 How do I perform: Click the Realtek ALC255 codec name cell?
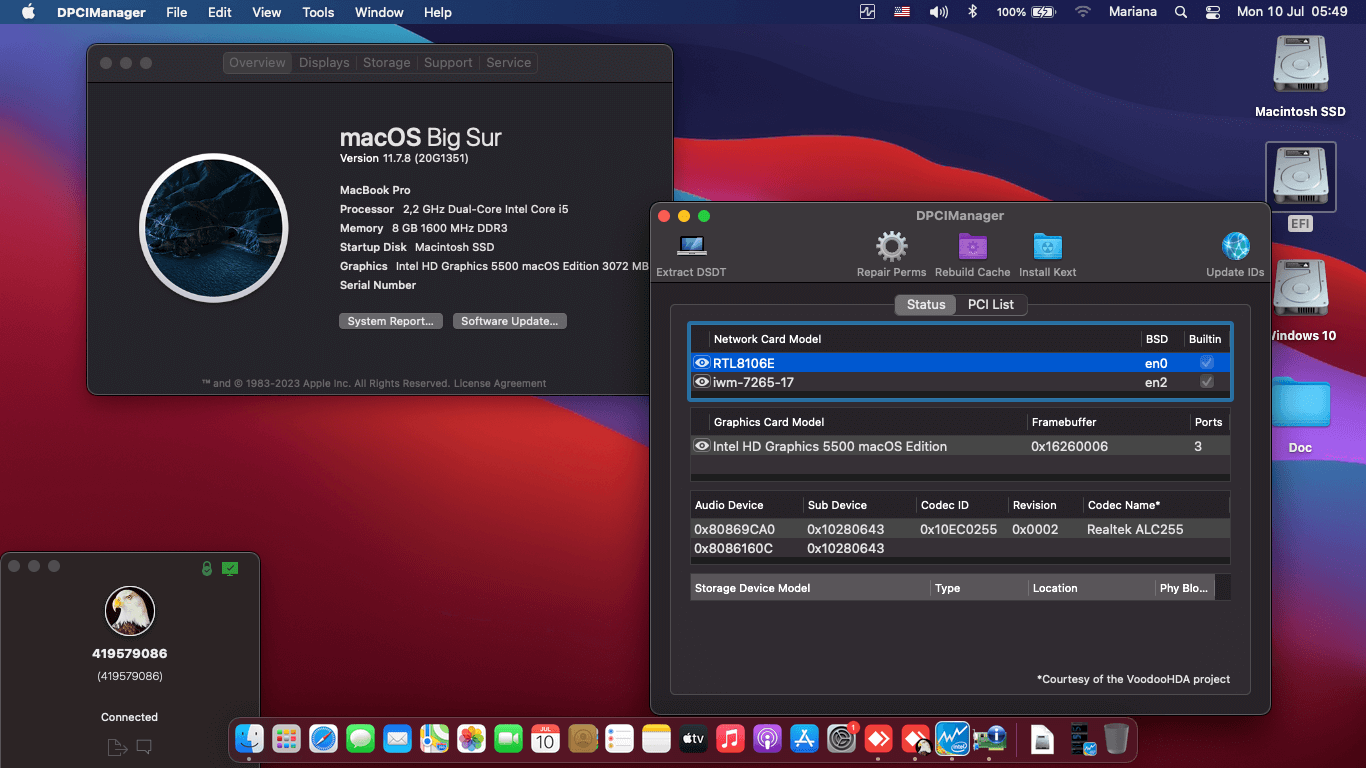[1135, 529]
